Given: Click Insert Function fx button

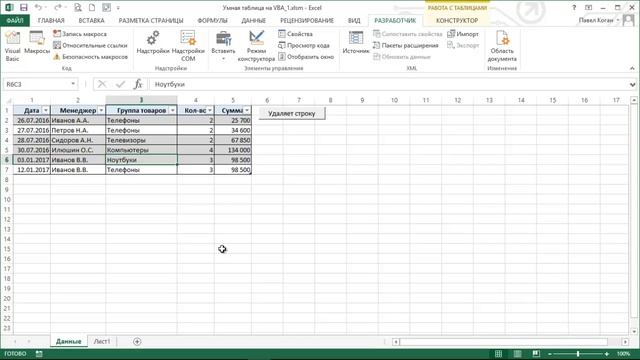Looking at the screenshot, I should (138, 84).
